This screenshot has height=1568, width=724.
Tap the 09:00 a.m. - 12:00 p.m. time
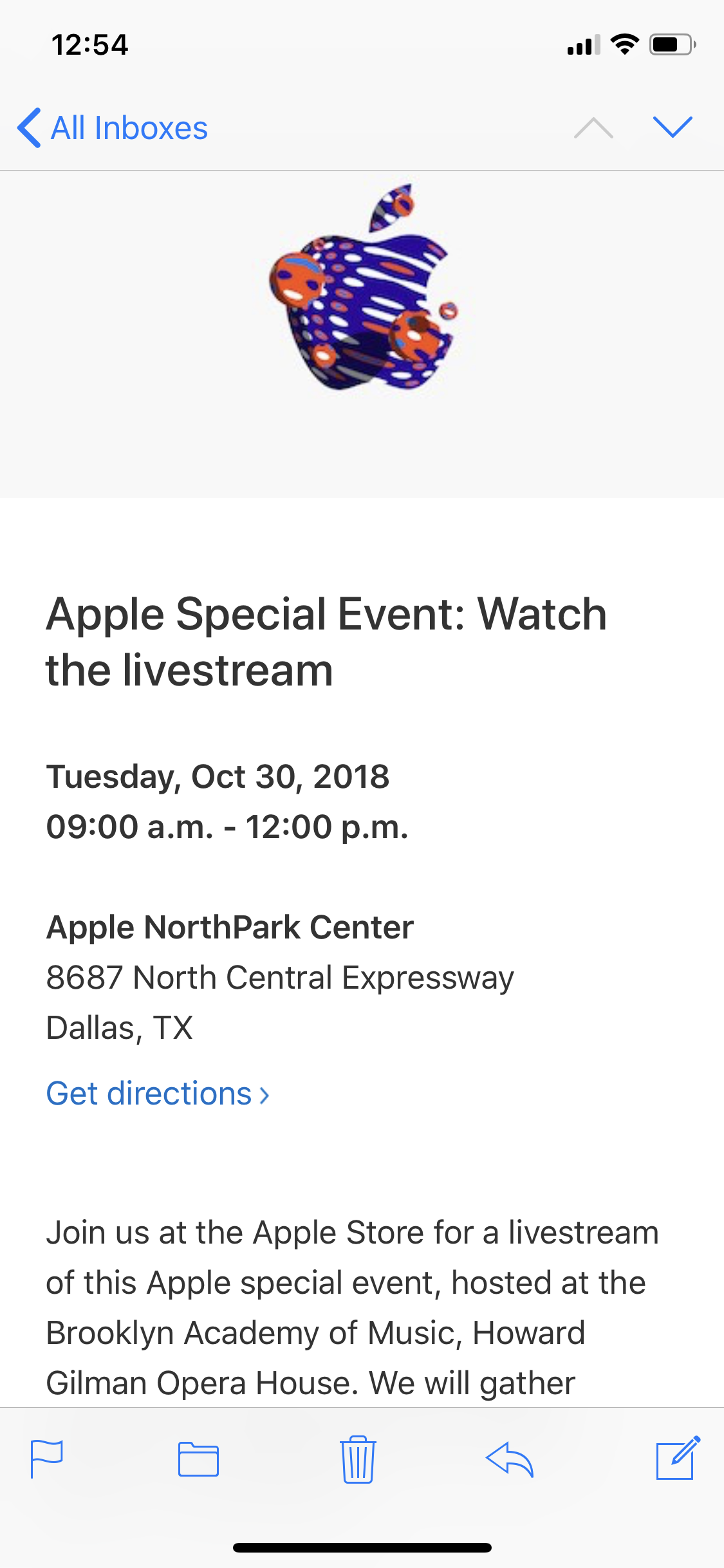click(227, 826)
